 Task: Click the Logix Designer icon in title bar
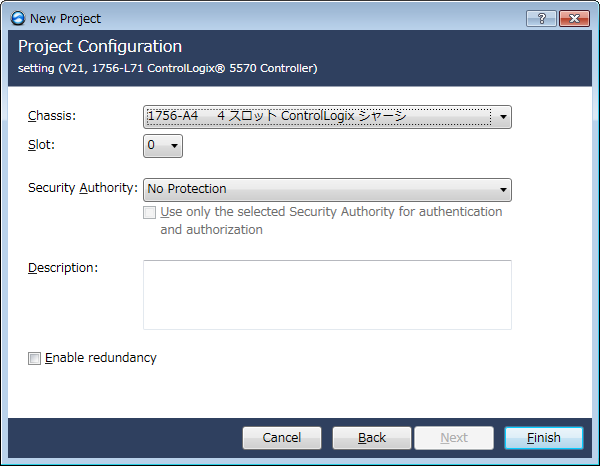click(17, 18)
